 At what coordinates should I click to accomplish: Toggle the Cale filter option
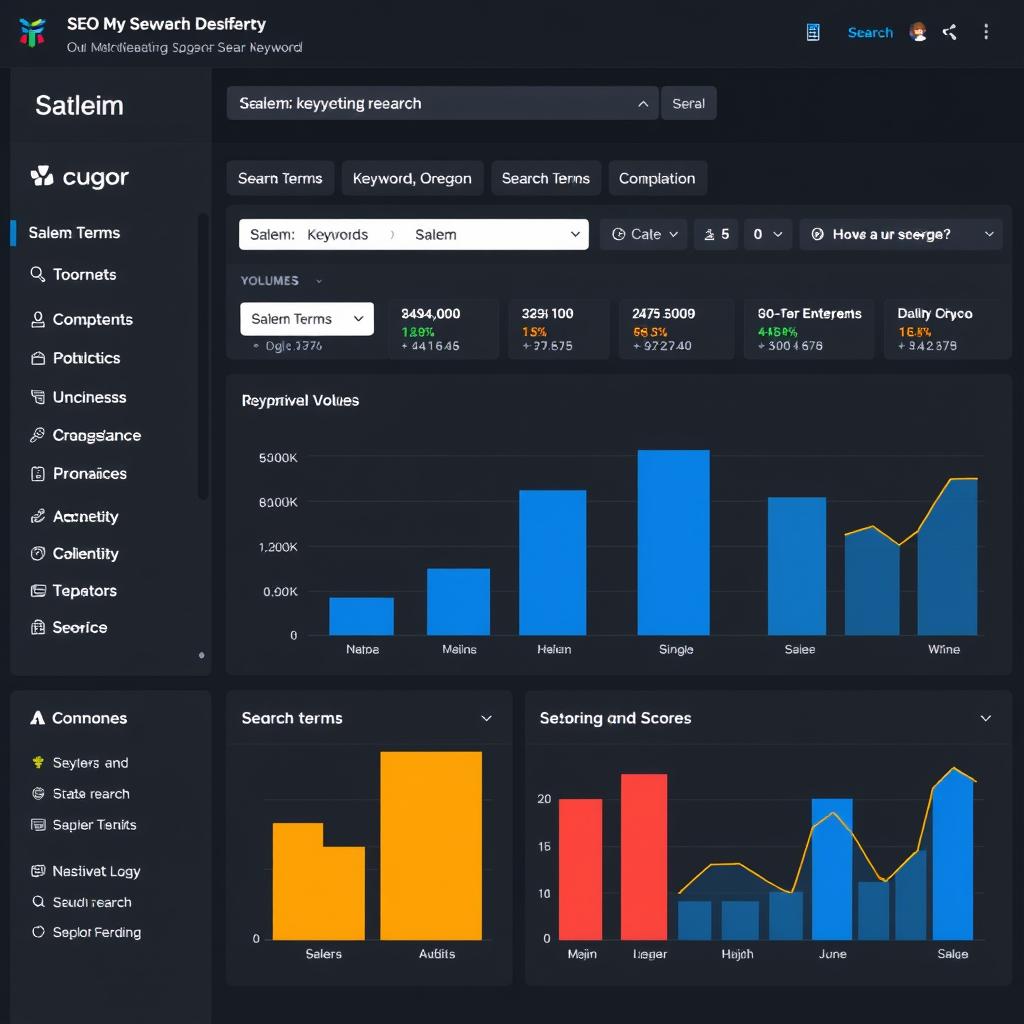point(643,234)
